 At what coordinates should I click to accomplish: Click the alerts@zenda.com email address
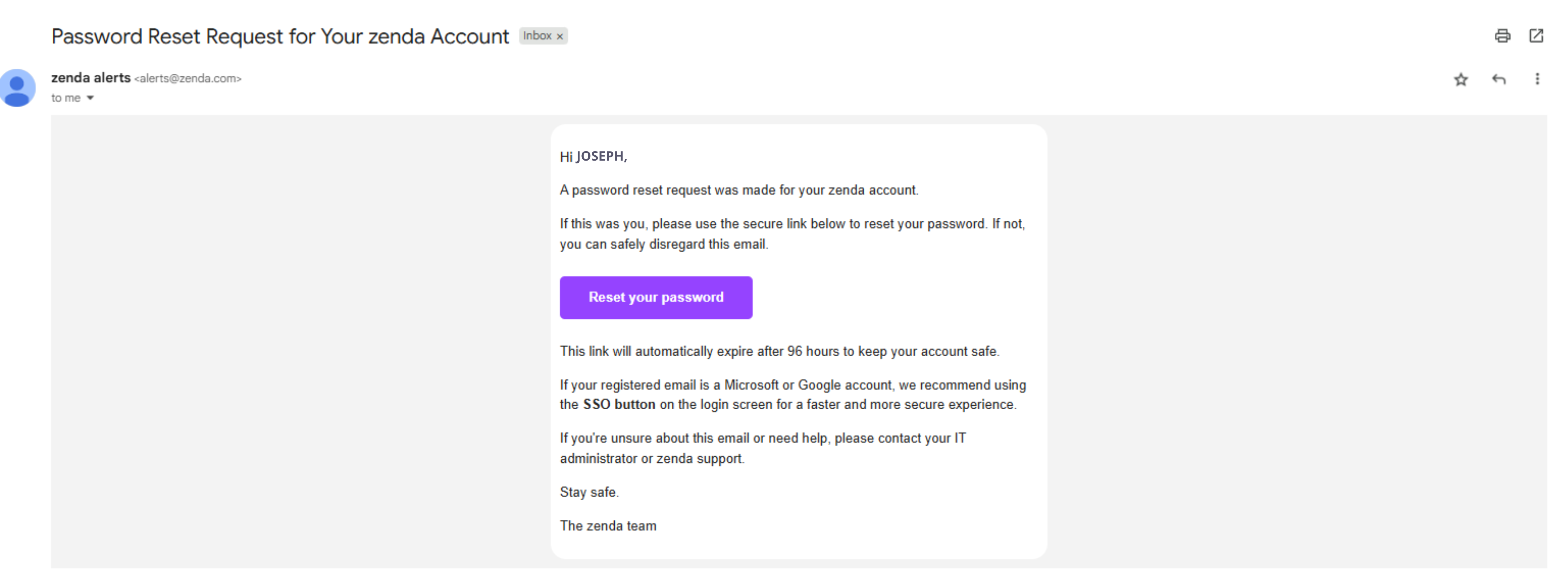188,78
